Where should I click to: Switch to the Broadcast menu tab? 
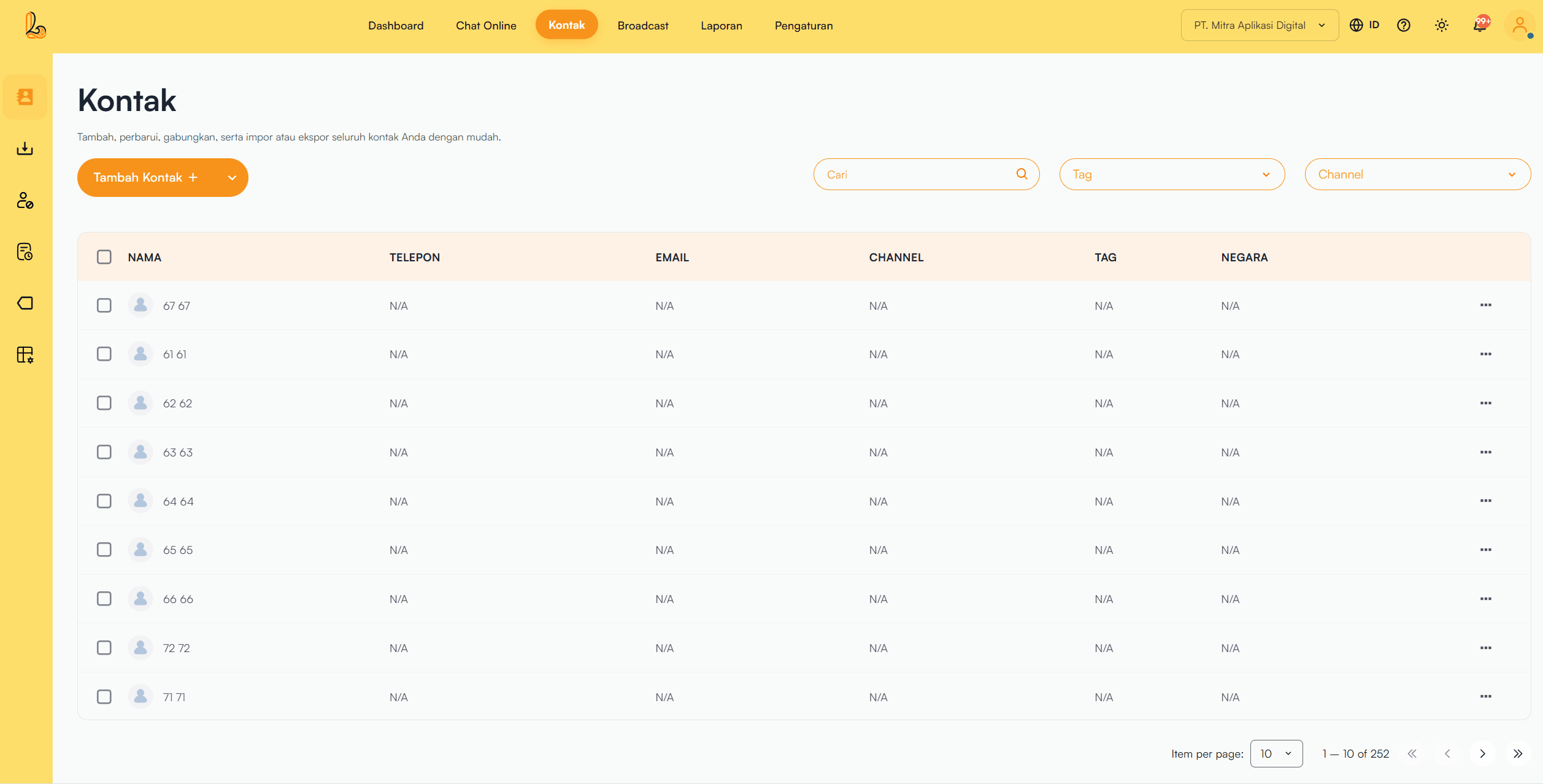click(x=642, y=26)
